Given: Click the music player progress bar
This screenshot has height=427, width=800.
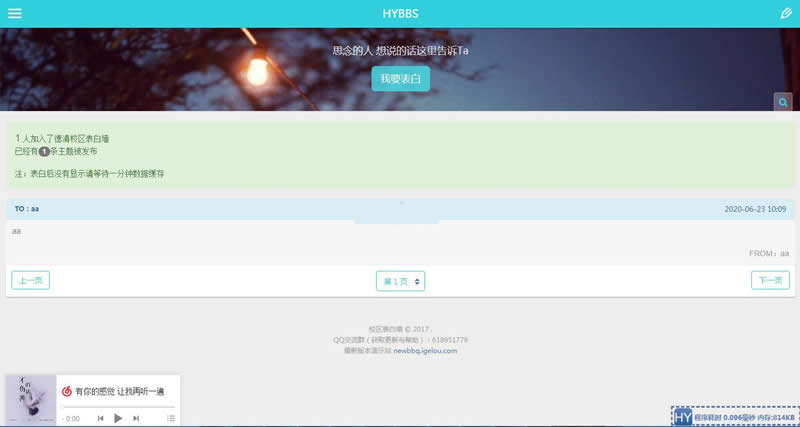Looking at the screenshot, I should (120, 406).
